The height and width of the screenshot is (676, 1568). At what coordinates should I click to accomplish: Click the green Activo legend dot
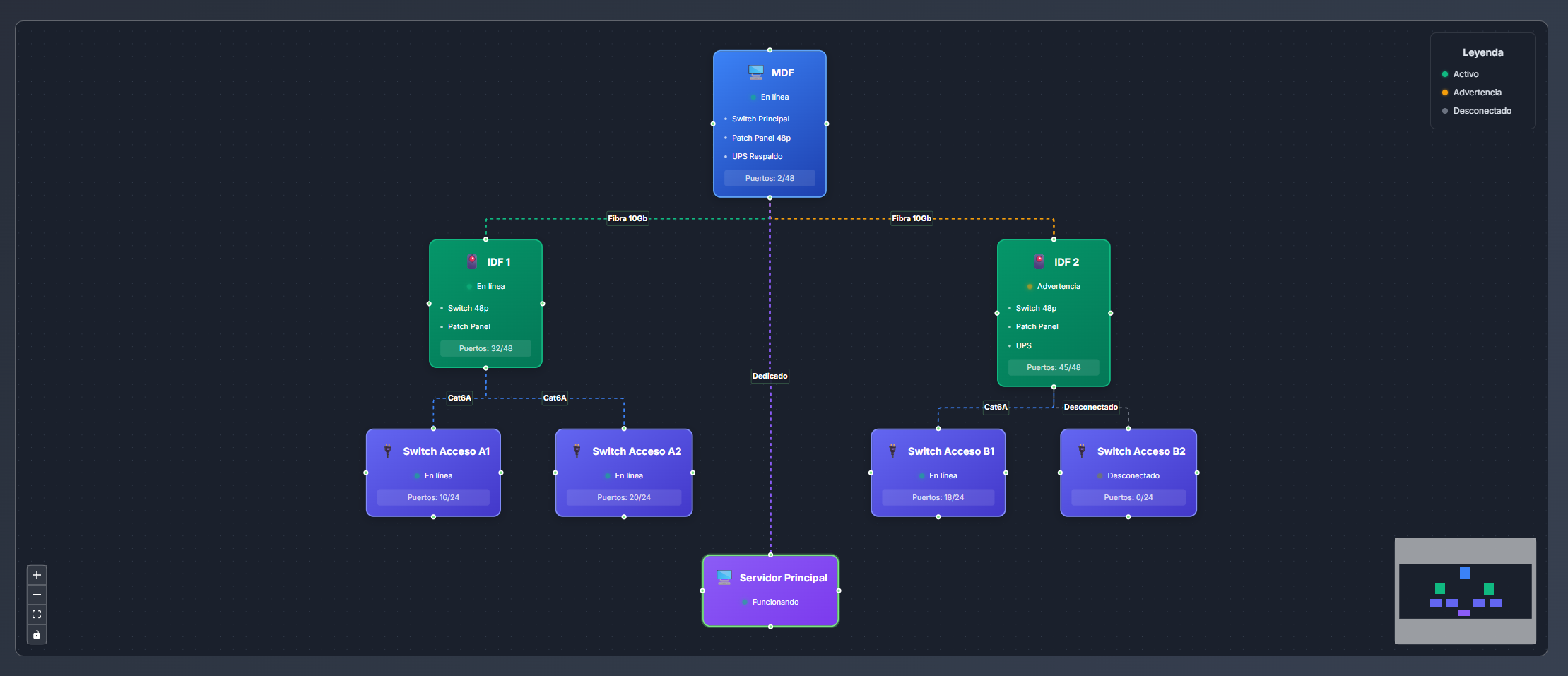point(1444,74)
